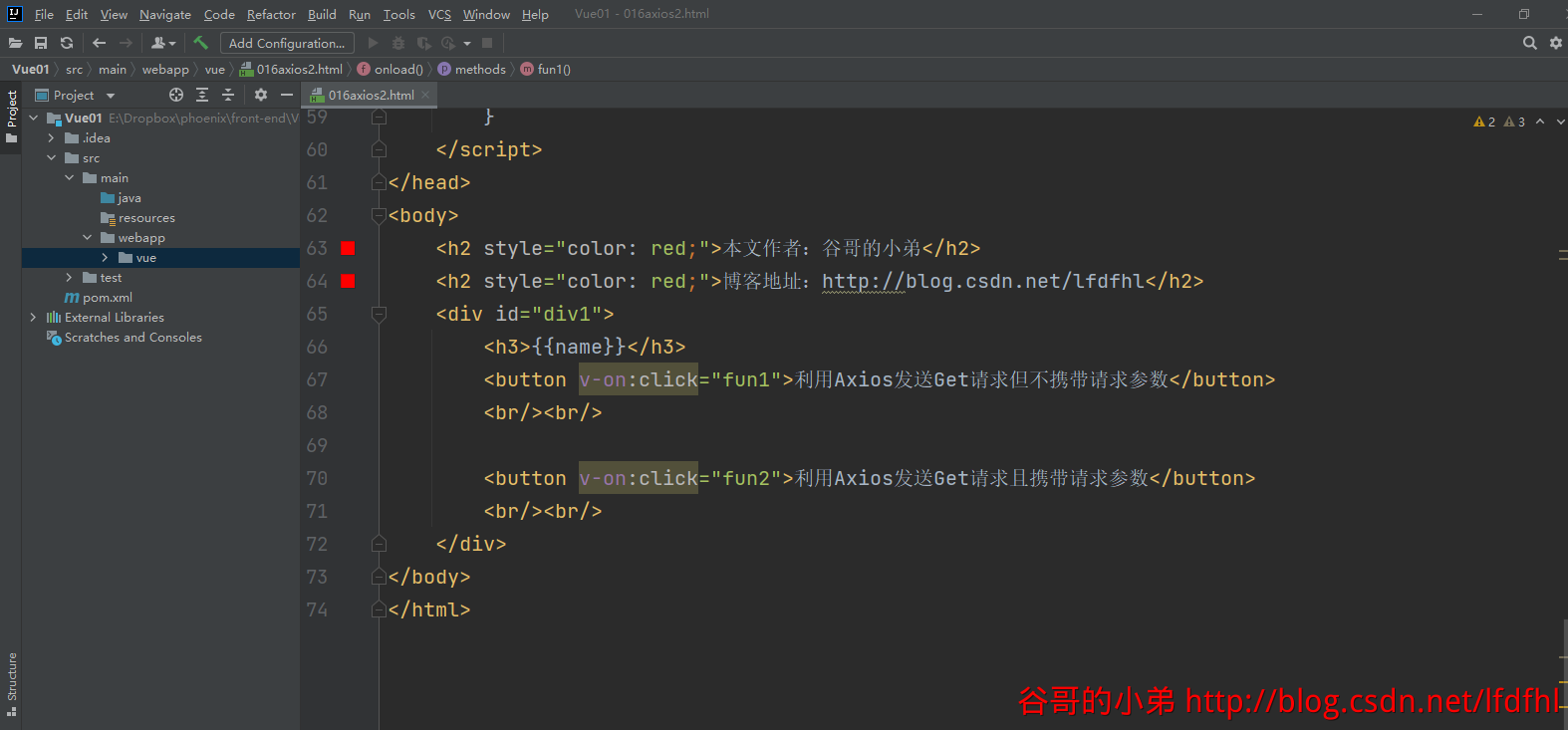The height and width of the screenshot is (730, 1568).
Task: Expand the vue folder
Action: (x=105, y=257)
